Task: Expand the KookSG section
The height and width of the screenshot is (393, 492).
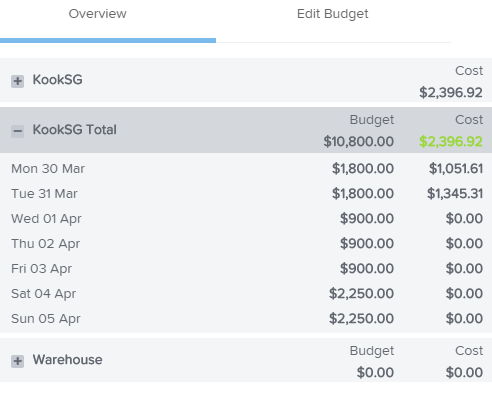Action: 17,81
